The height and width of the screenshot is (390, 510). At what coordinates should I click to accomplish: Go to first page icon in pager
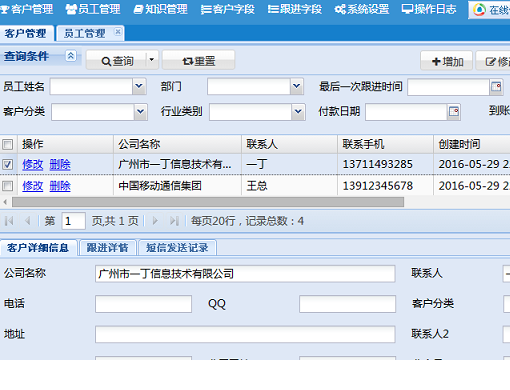point(9,221)
